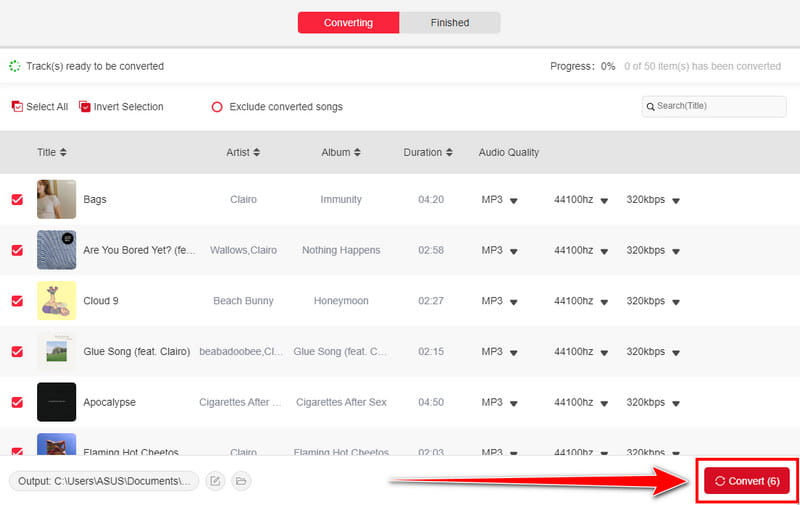The width and height of the screenshot is (800, 505).
Task: Switch to the Finished tab
Action: click(x=450, y=23)
